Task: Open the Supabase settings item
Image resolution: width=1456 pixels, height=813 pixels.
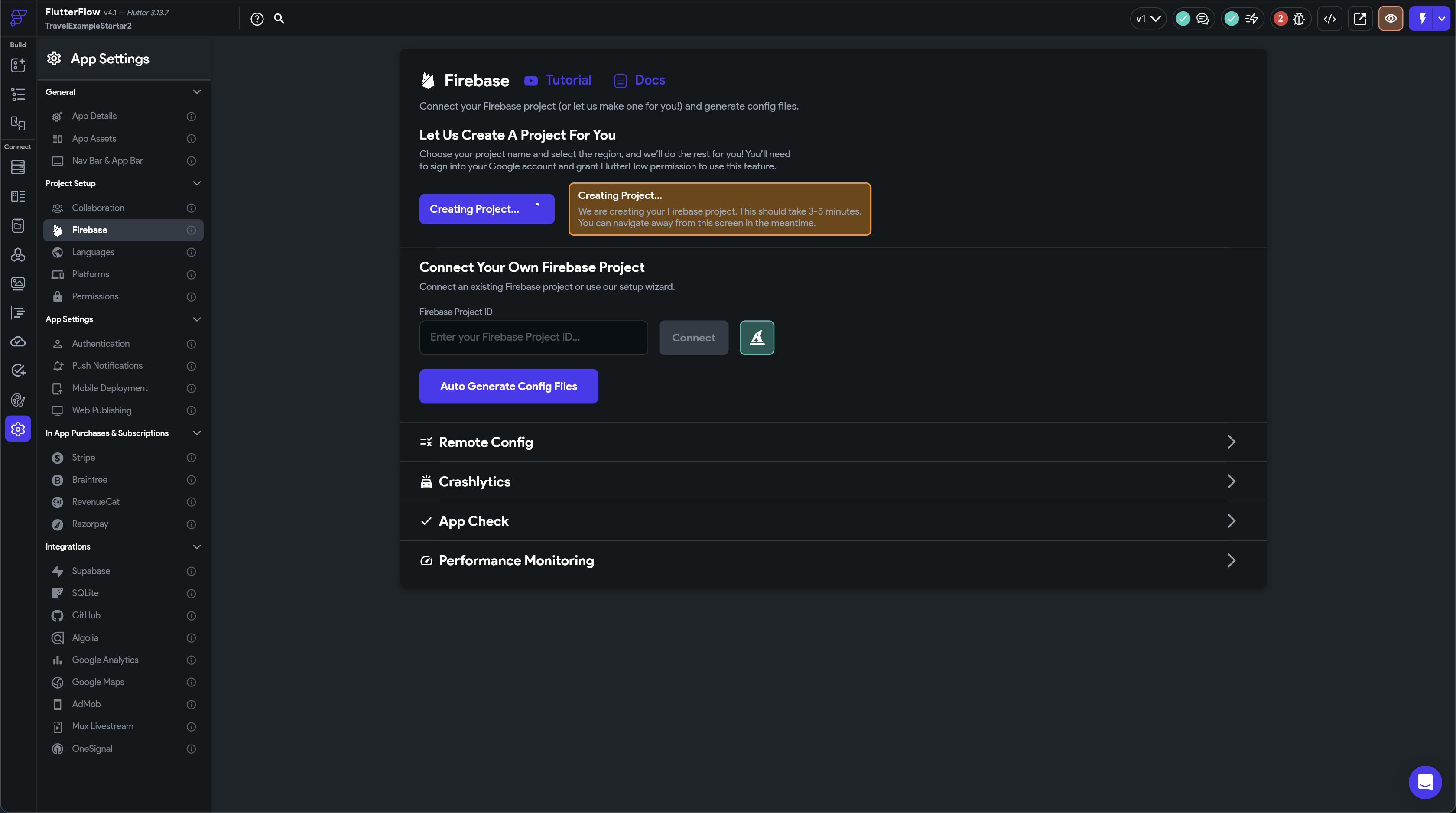Action: click(91, 571)
